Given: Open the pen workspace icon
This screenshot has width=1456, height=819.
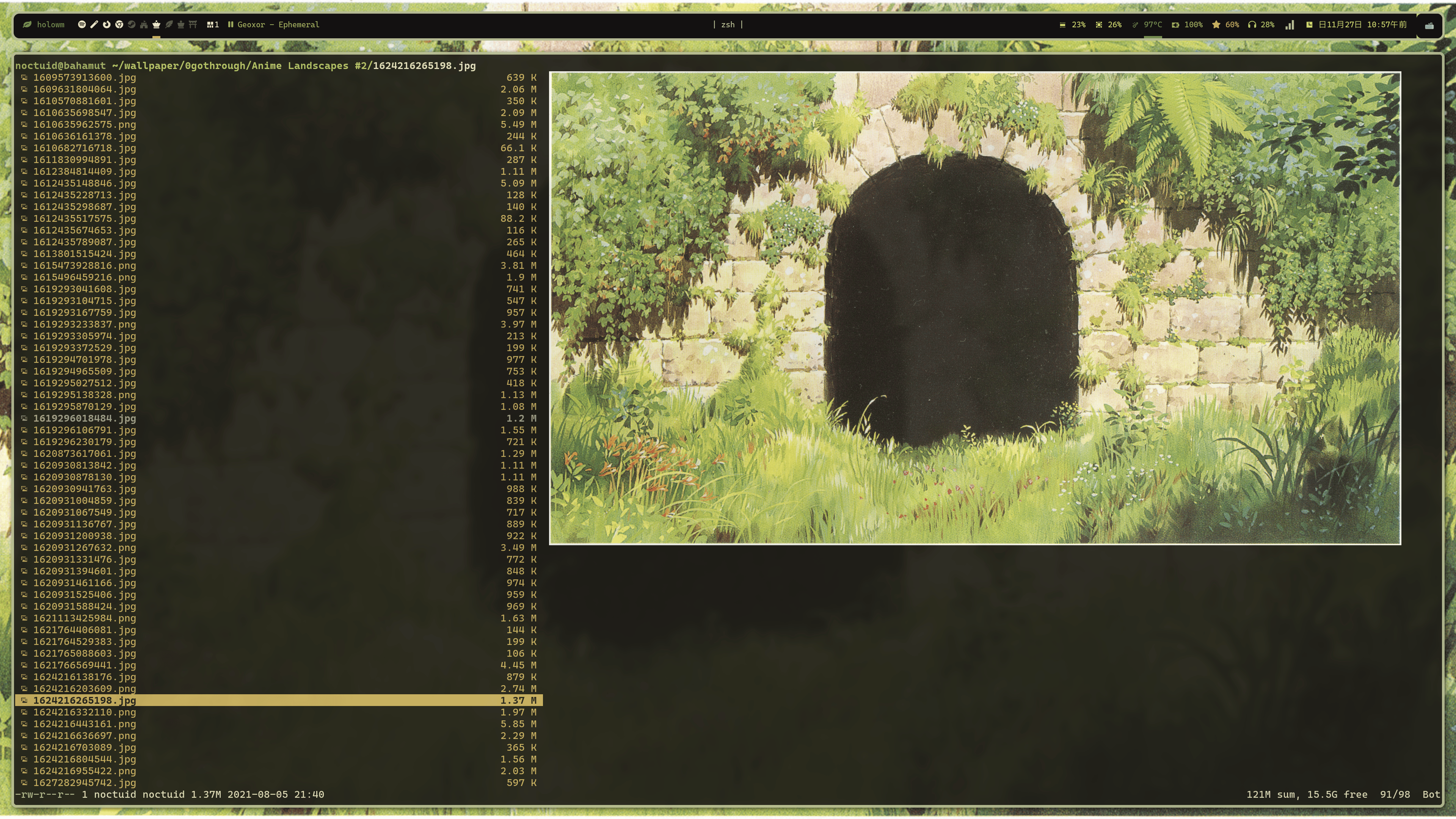Looking at the screenshot, I should pos(94,24).
